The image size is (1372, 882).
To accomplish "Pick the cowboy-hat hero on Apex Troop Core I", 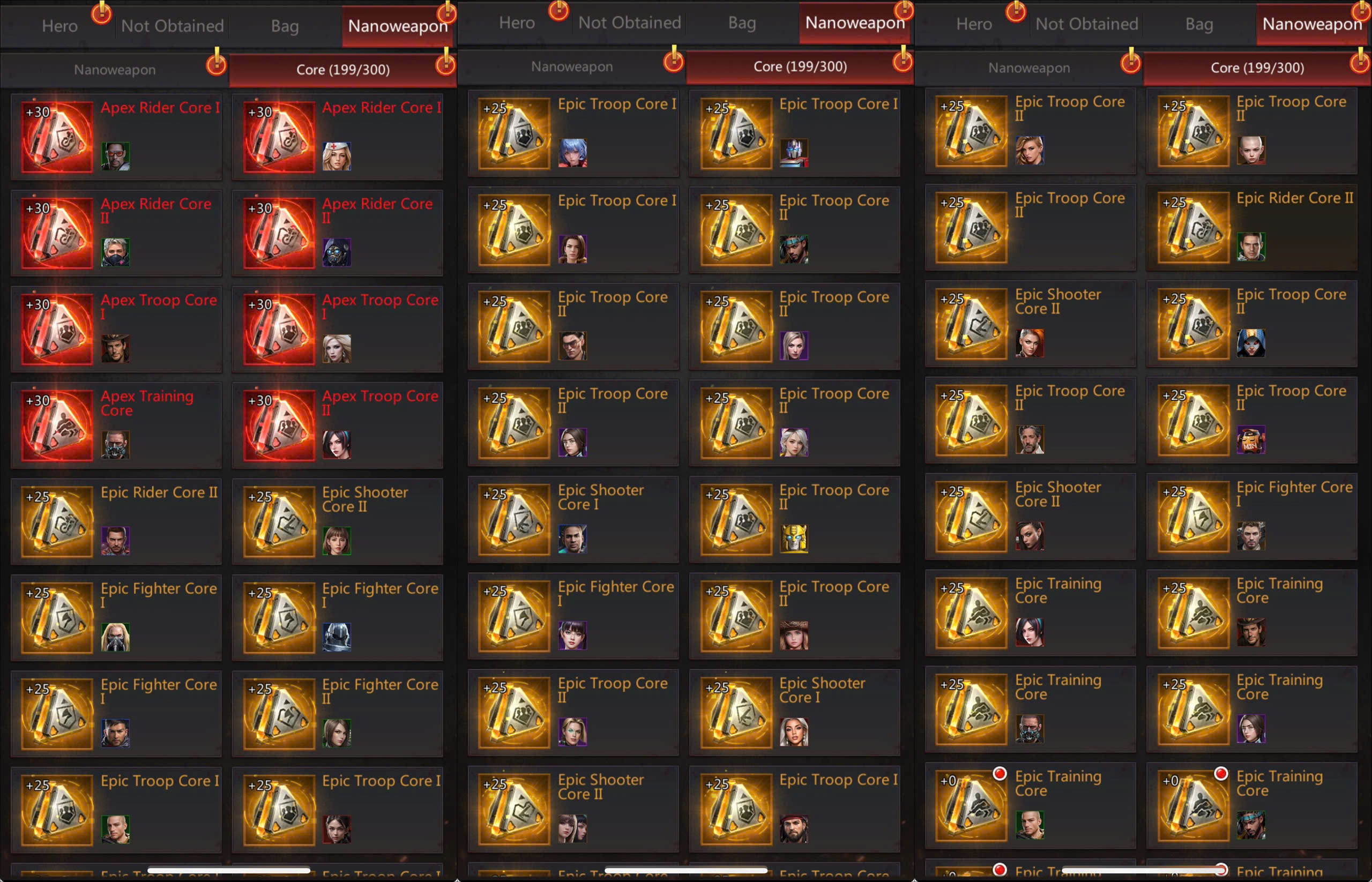I will [115, 349].
